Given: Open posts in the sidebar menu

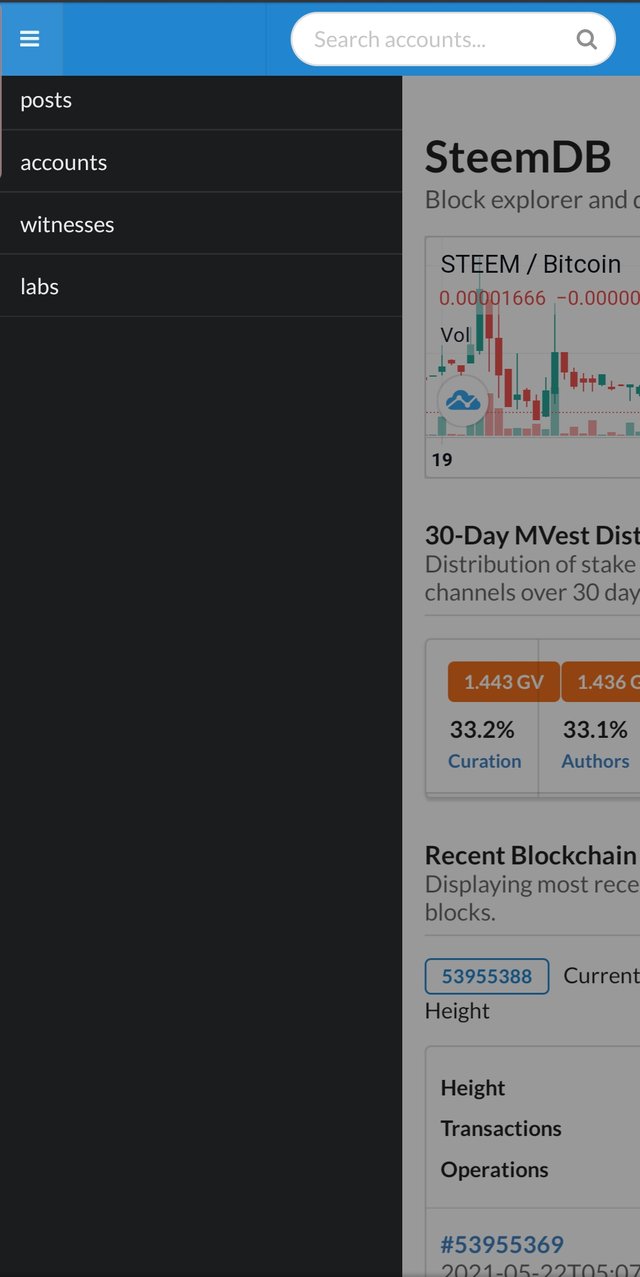Looking at the screenshot, I should point(46,100).
